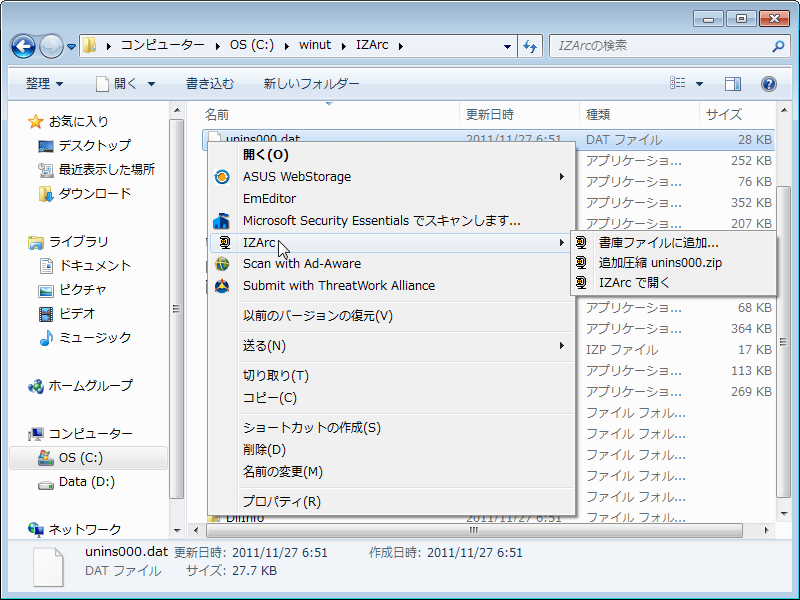Click the IZArc icon in context menu

click(x=224, y=242)
